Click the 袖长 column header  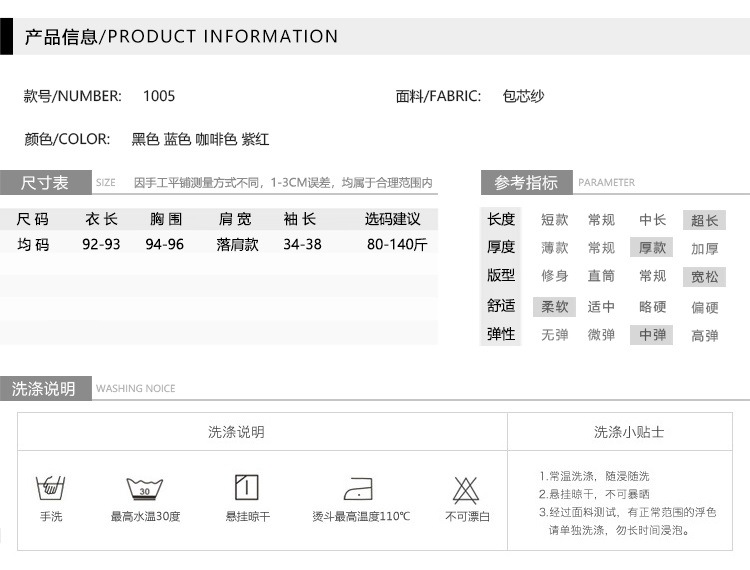pyautogui.click(x=299, y=219)
